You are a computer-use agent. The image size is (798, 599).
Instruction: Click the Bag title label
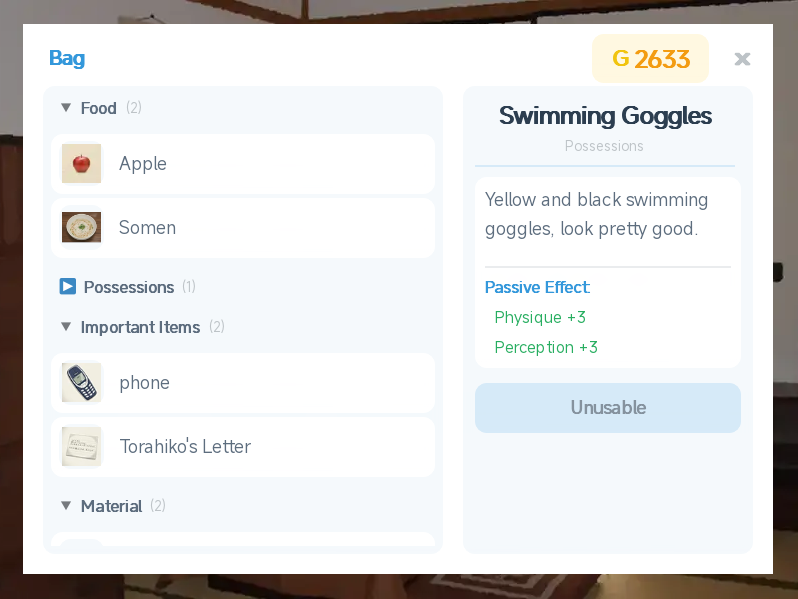tap(67, 58)
